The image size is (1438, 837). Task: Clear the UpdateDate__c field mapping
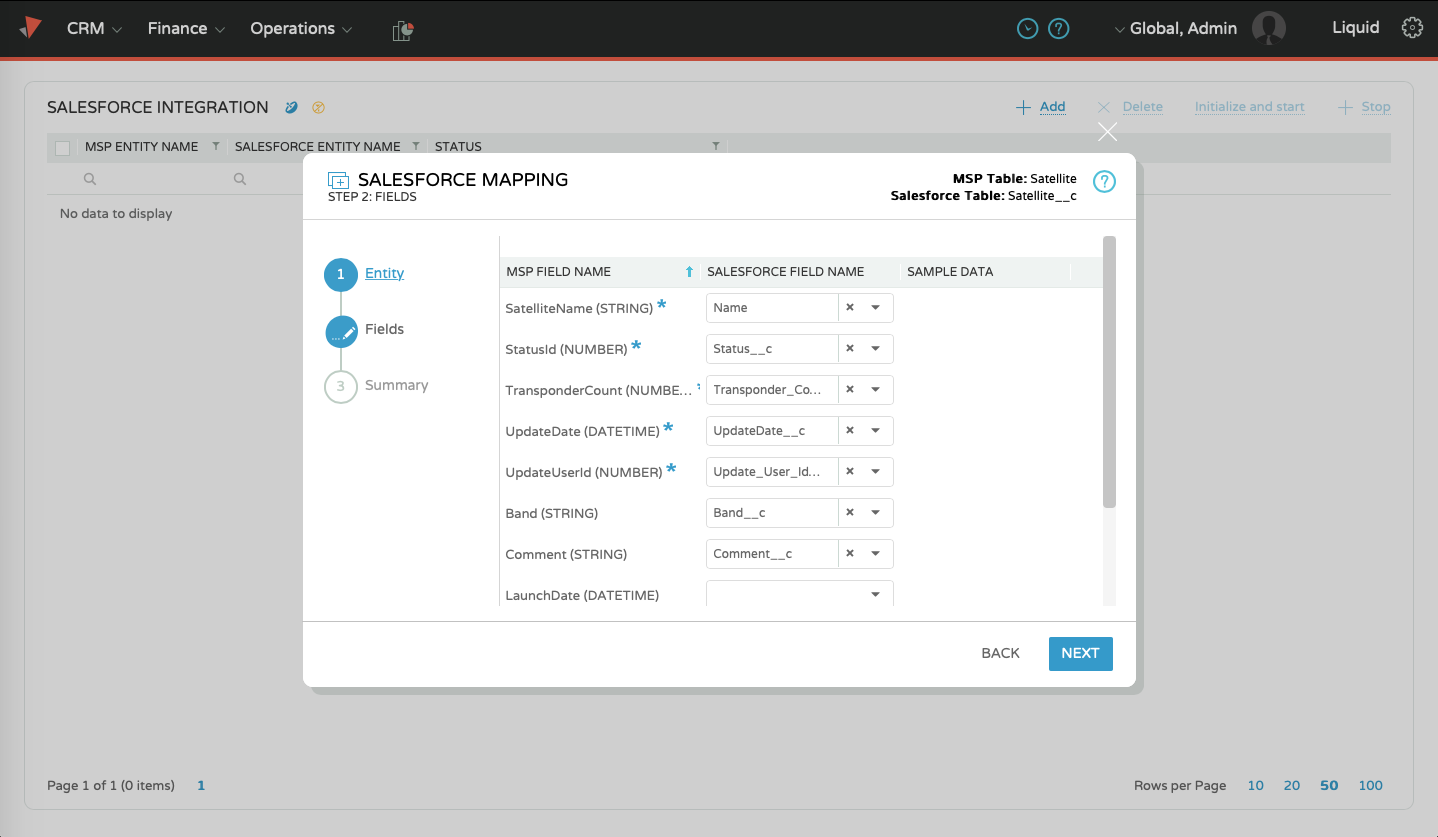point(850,431)
